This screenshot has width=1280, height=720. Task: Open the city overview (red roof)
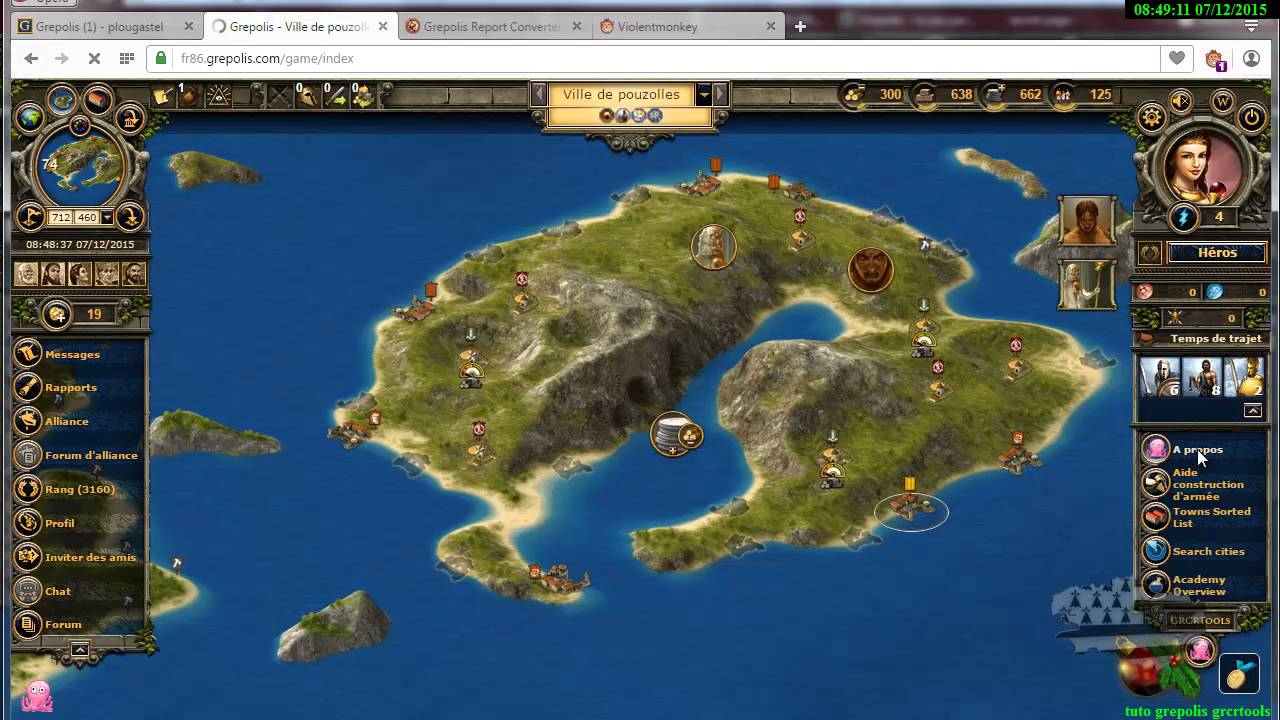click(x=97, y=100)
